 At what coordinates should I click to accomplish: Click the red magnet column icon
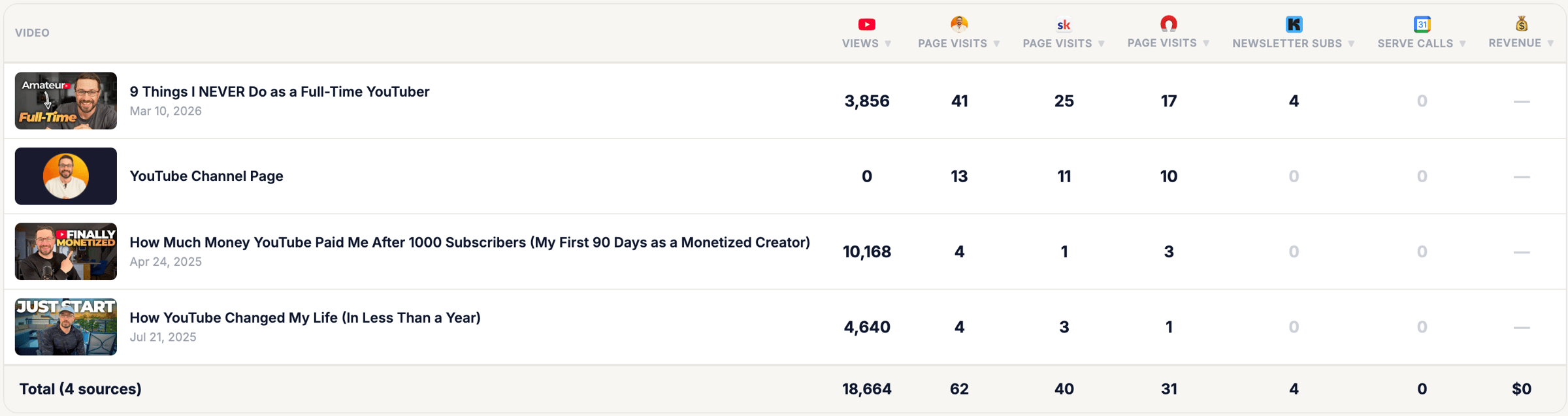[1168, 24]
